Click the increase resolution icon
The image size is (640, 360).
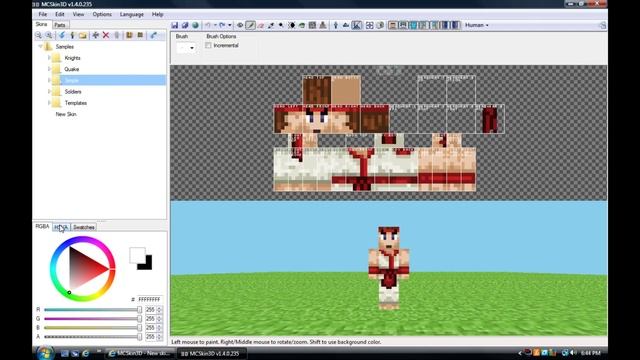pos(129,36)
